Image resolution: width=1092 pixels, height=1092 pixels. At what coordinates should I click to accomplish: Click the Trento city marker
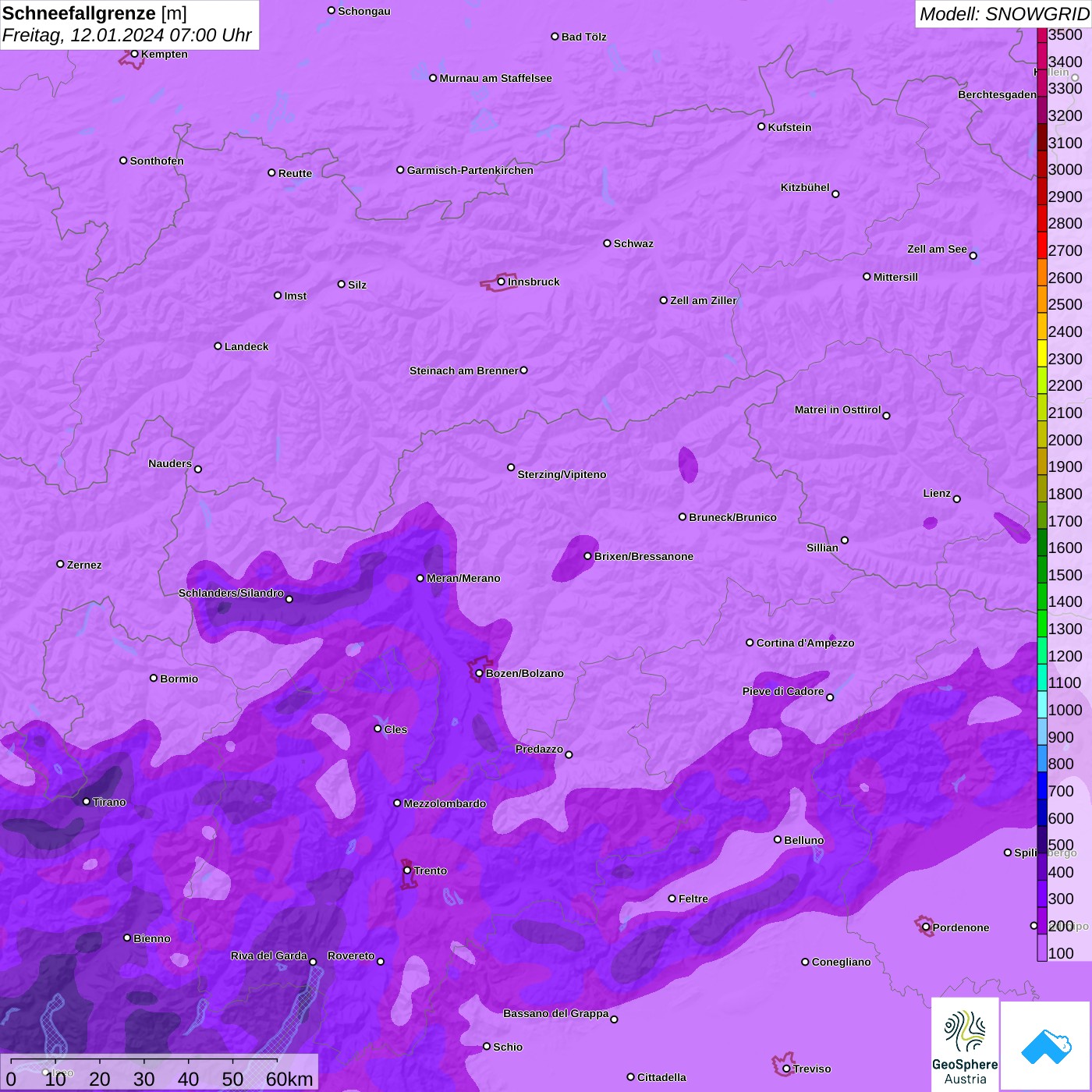(407, 870)
